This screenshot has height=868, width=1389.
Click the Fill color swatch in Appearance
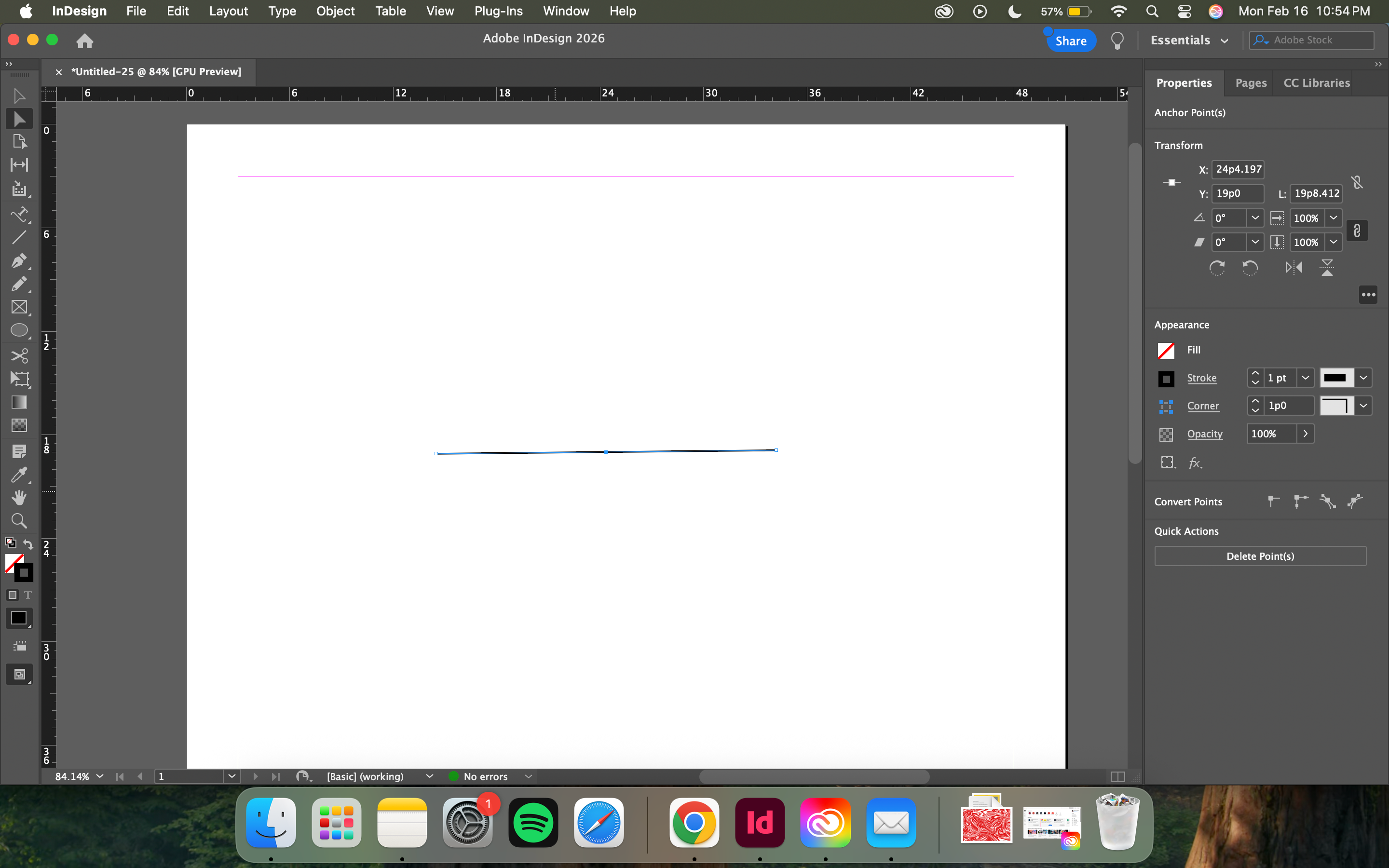(x=1166, y=350)
